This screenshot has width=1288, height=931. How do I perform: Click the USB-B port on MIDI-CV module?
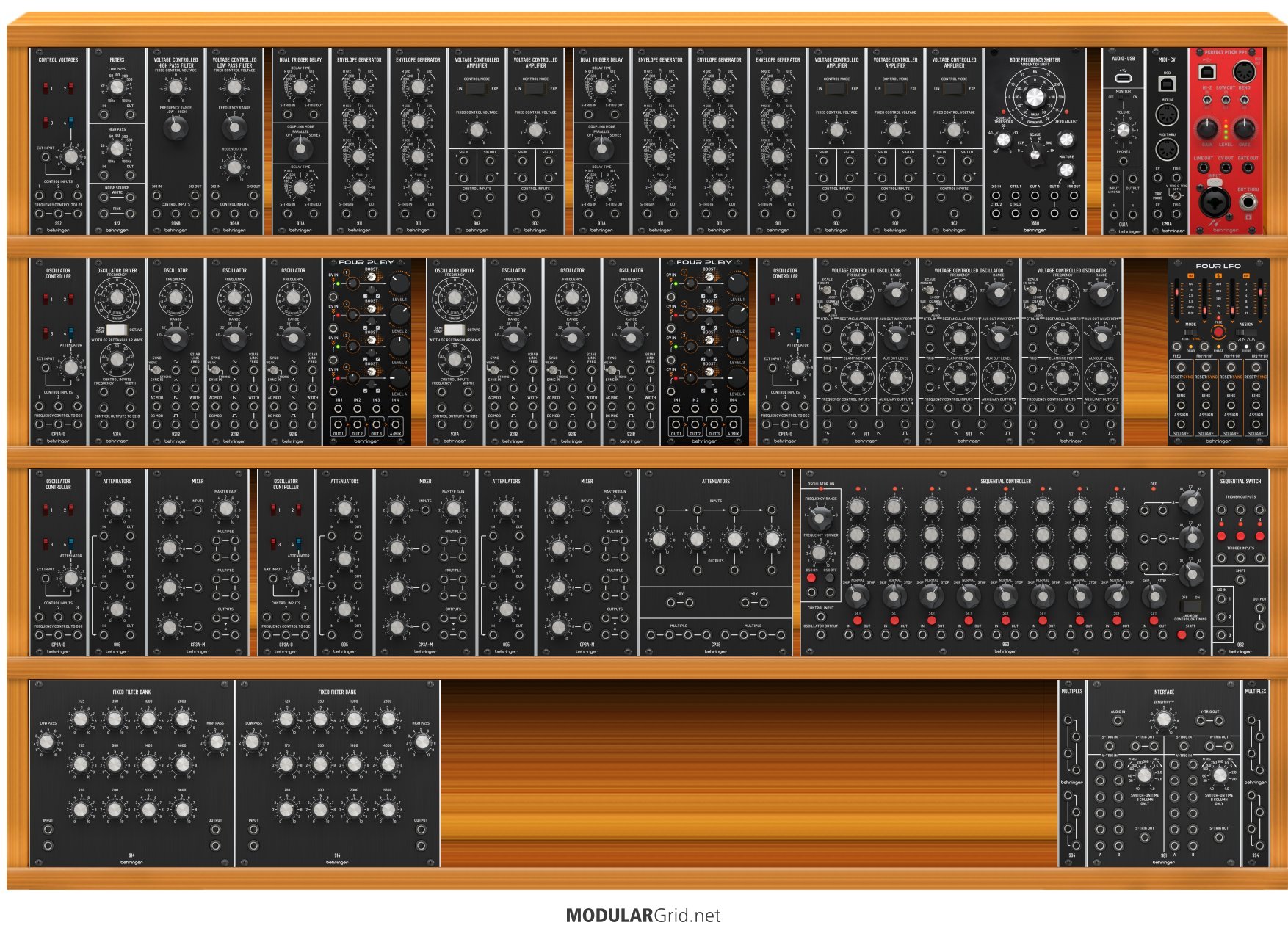point(1167,84)
